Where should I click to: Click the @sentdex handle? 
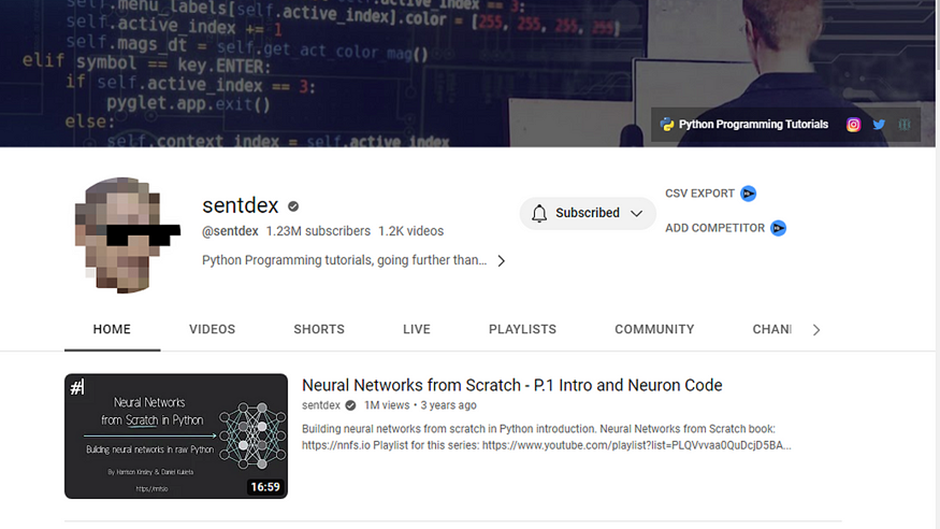pyautogui.click(x=230, y=231)
